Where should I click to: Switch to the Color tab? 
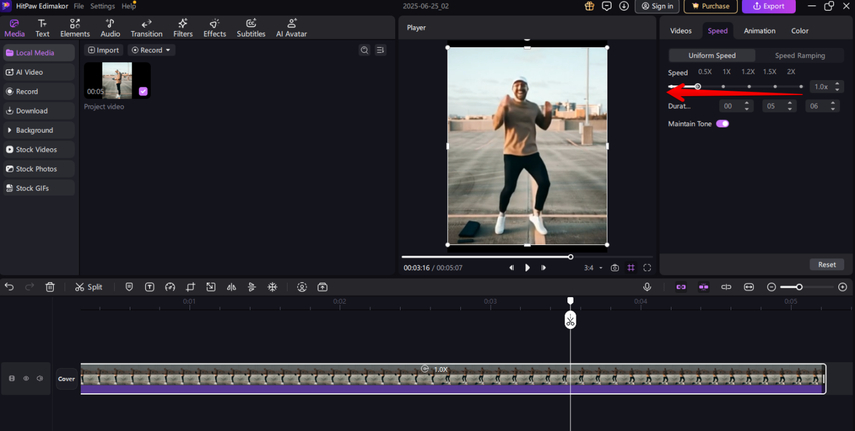click(800, 31)
